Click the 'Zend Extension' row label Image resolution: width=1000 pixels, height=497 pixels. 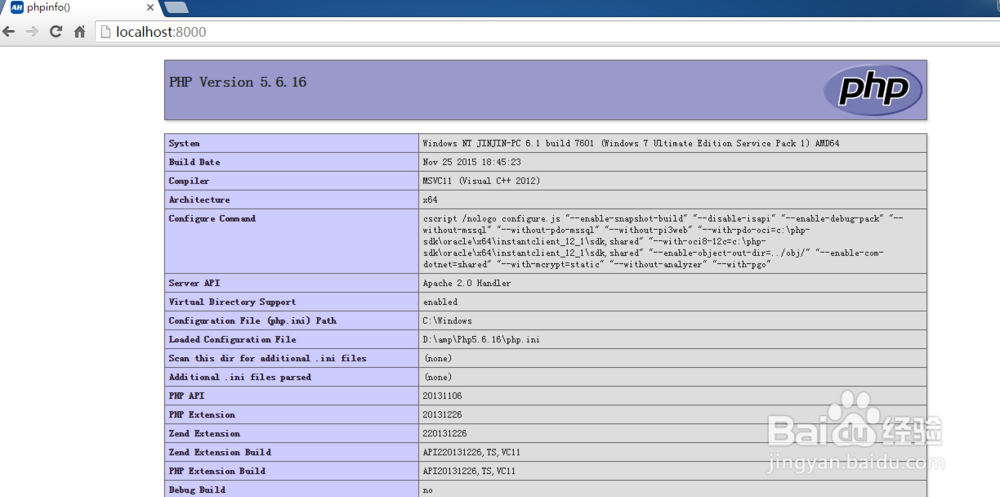(x=204, y=433)
